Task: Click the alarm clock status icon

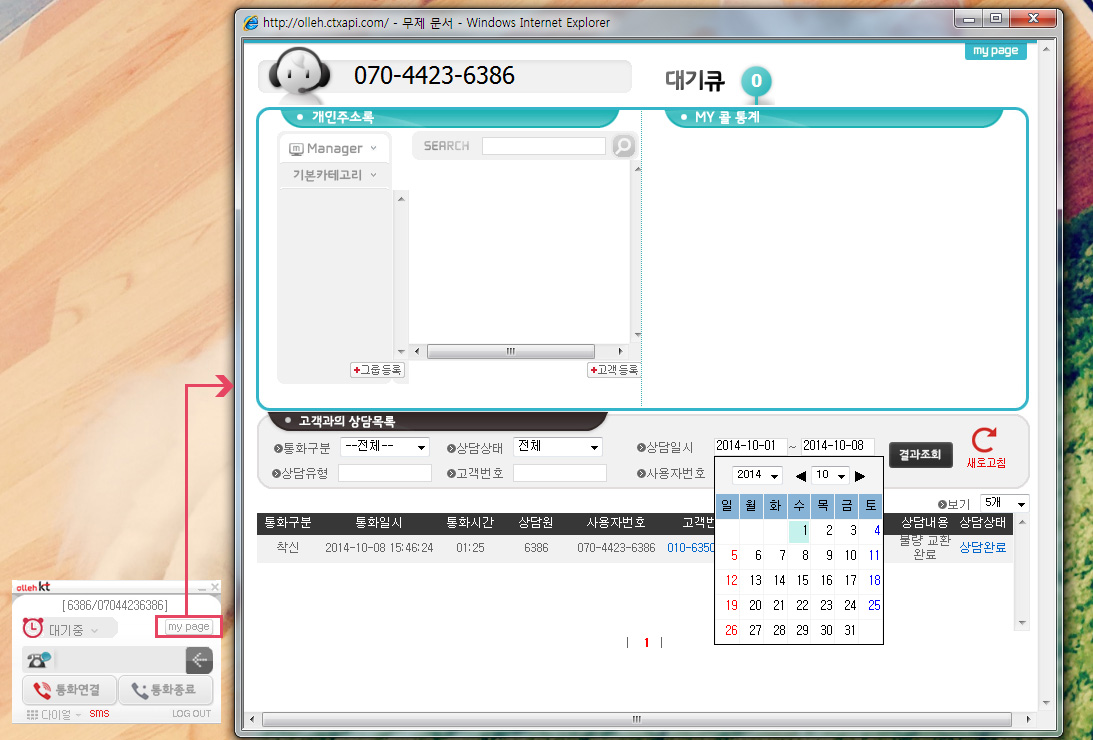Action: (33, 628)
